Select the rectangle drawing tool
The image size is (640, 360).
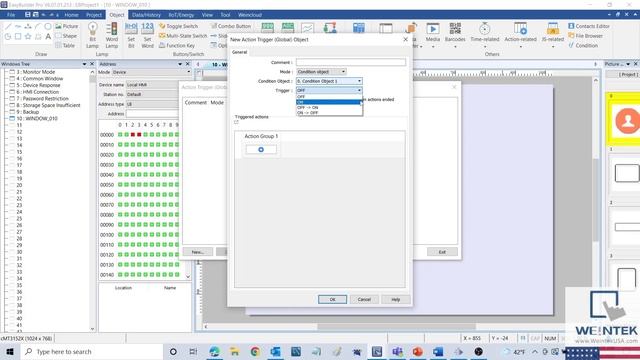18,36
